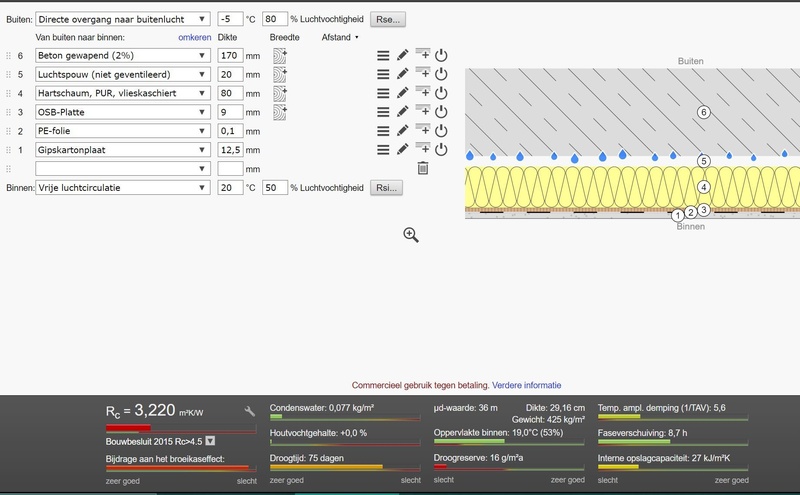This screenshot has height=495, width=800.
Task: Add wood structure to Luchtspouw layer
Action: (280, 75)
